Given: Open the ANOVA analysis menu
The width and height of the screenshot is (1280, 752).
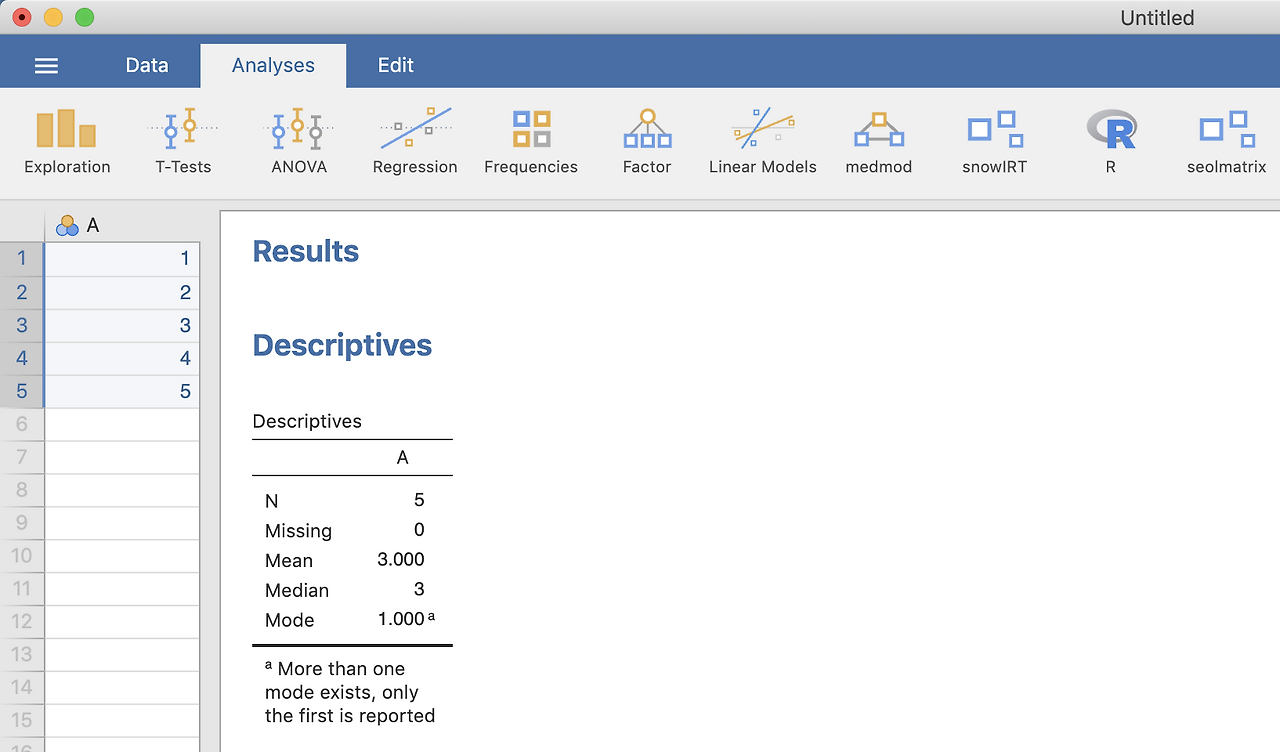Looking at the screenshot, I should [299, 141].
